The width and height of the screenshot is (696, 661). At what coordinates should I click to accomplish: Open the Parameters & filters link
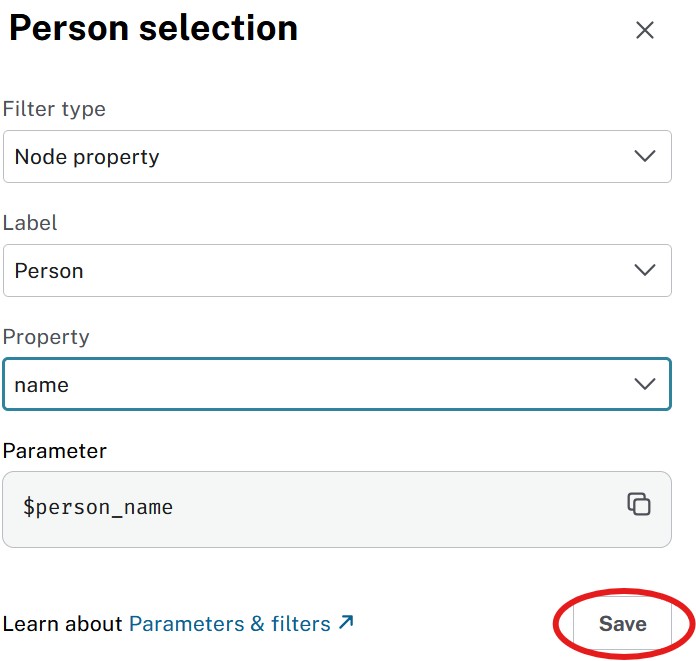click(x=230, y=624)
